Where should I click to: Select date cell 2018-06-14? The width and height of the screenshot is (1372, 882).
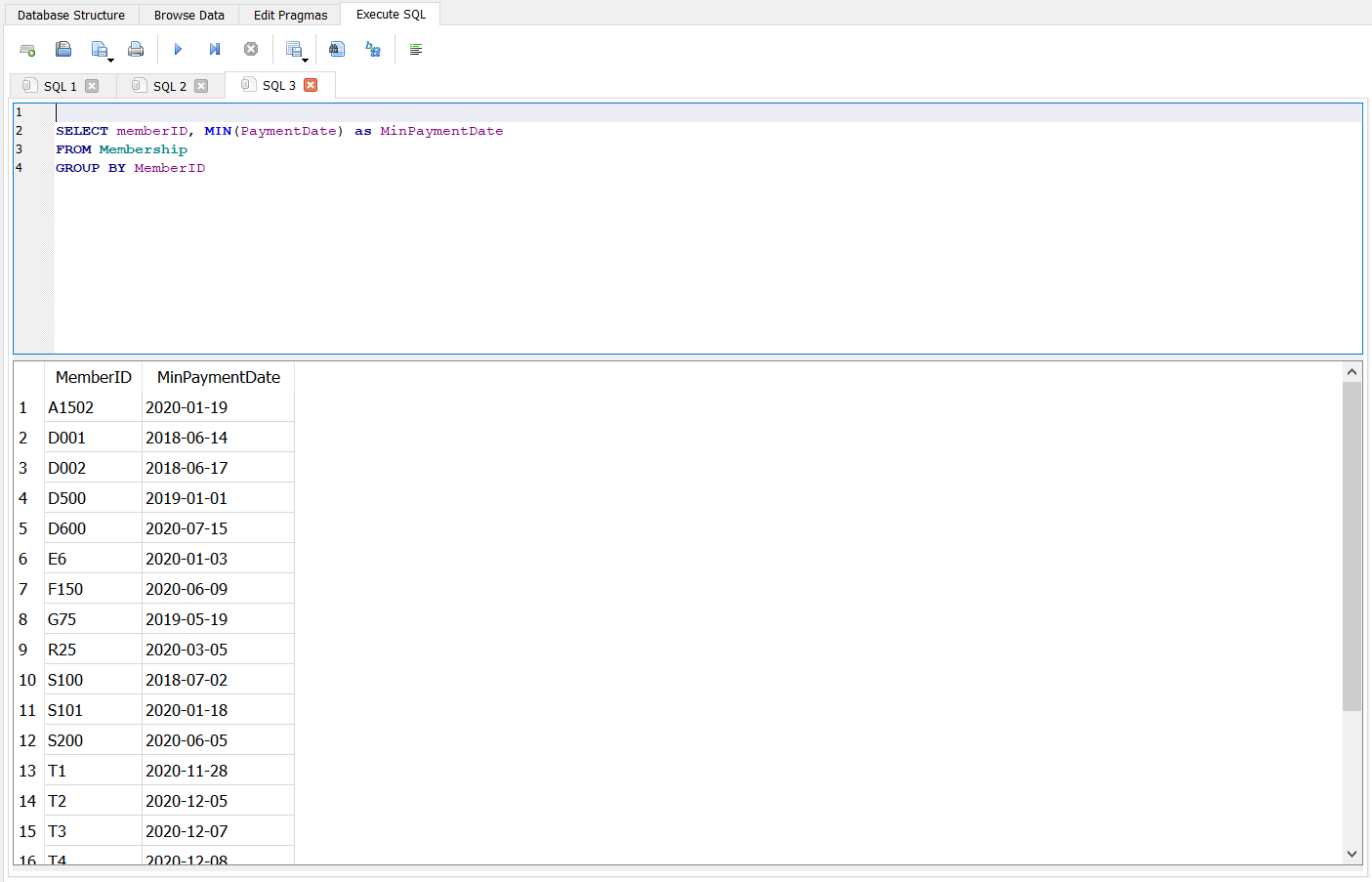click(x=218, y=438)
